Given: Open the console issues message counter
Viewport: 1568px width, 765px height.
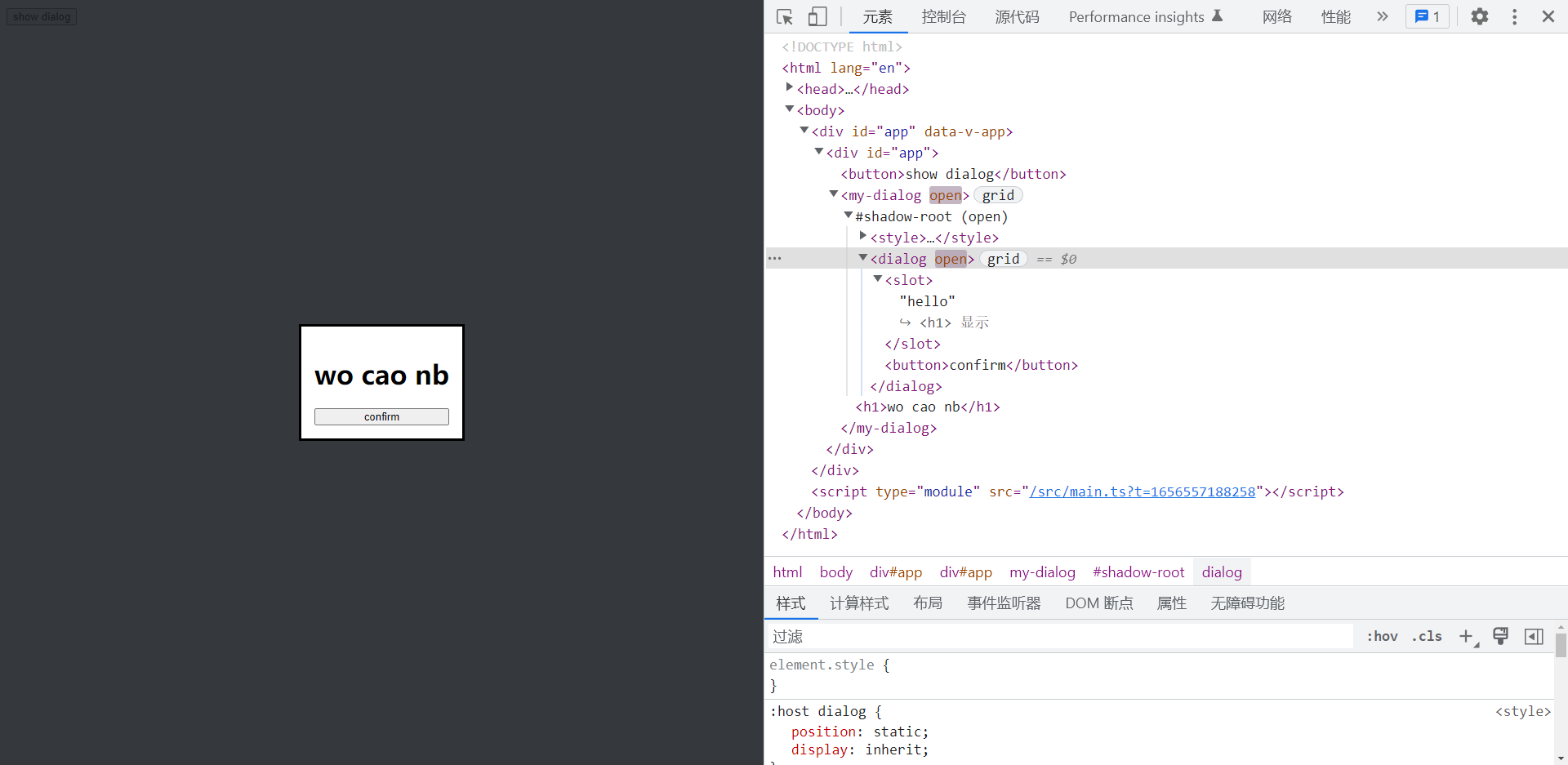Looking at the screenshot, I should pos(1427,17).
